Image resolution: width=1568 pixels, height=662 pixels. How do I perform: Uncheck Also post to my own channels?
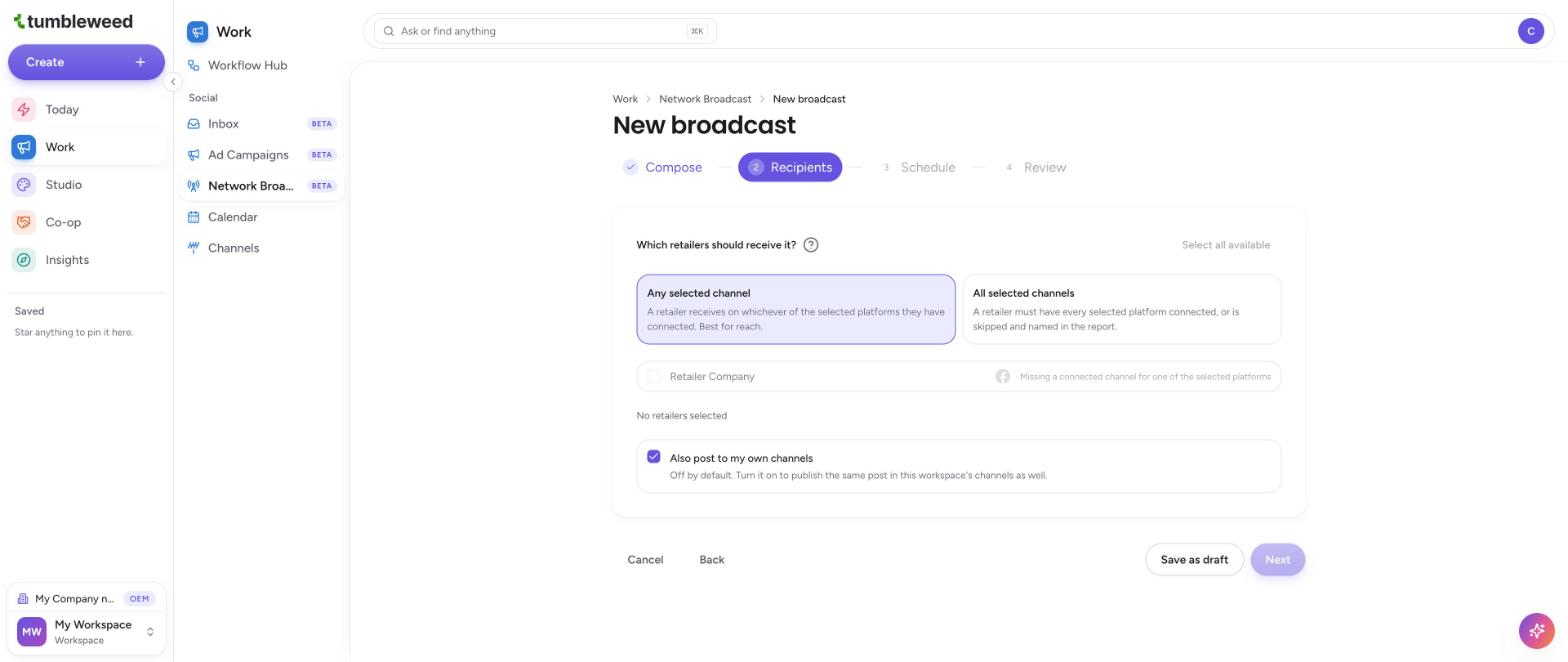pyautogui.click(x=653, y=457)
